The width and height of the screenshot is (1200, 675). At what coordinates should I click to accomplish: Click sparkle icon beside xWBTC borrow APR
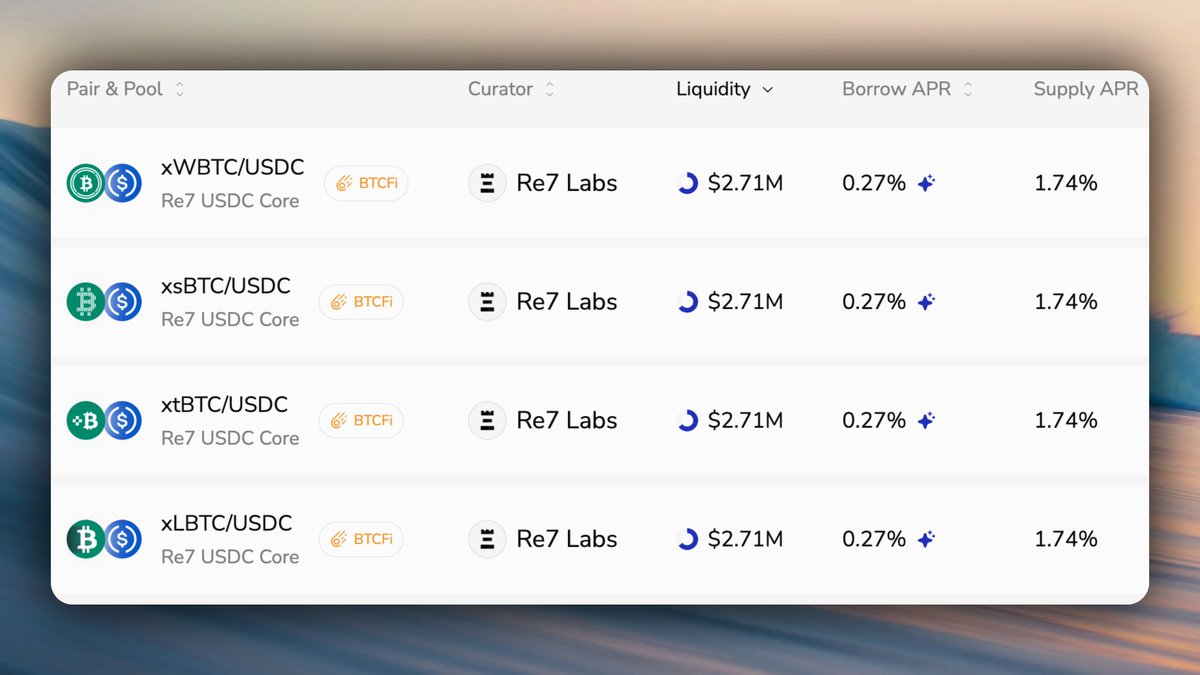(927, 183)
